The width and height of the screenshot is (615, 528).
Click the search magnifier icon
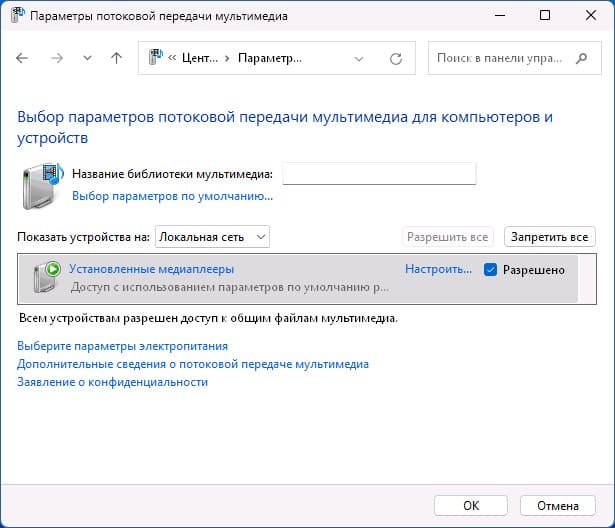click(582, 58)
